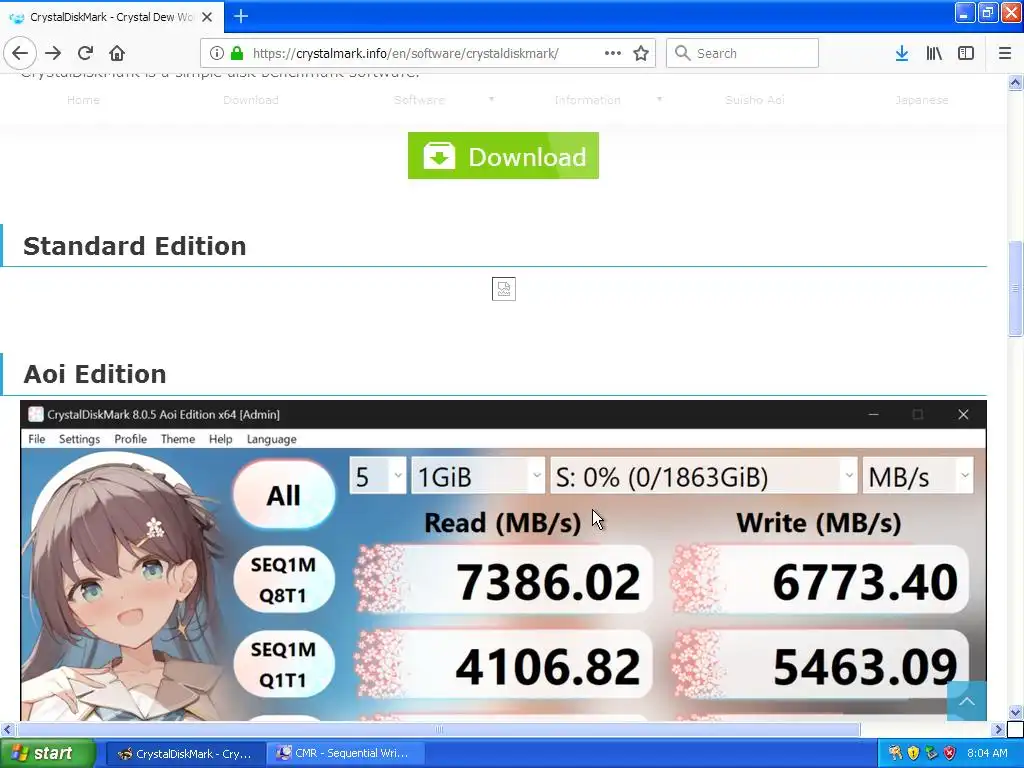Open the Library icon
This screenshot has width=1024, height=768.
click(x=934, y=53)
